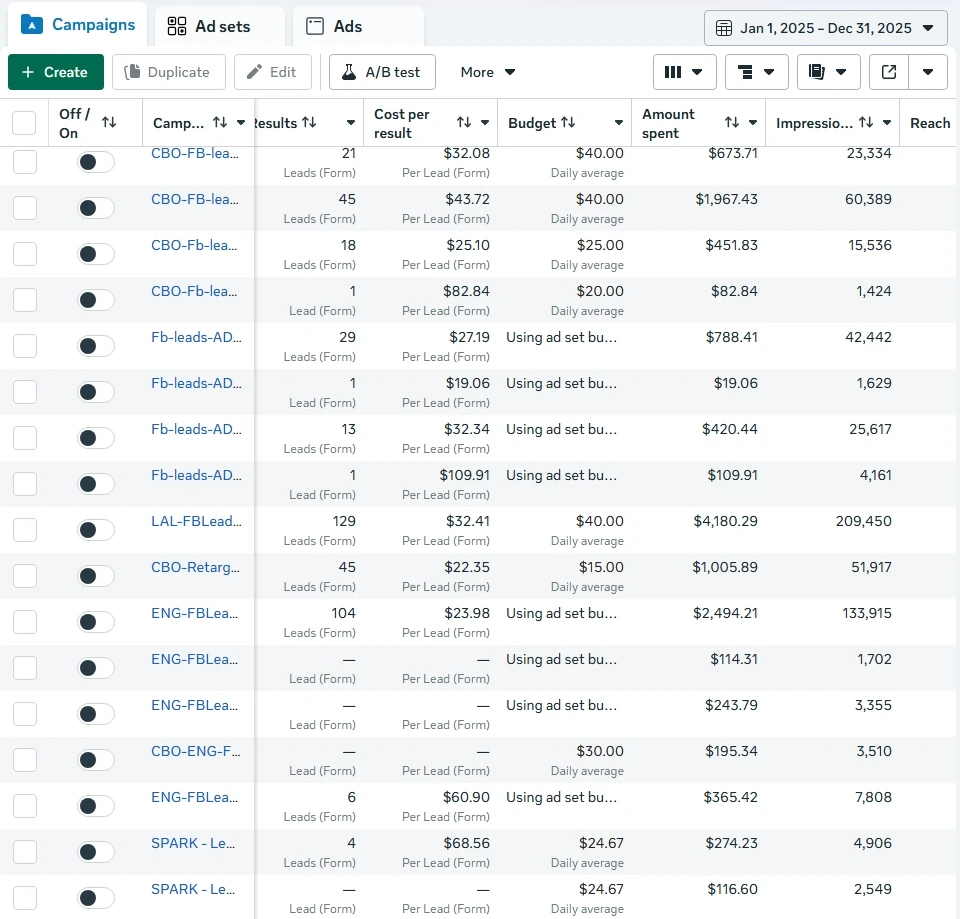This screenshot has width=960, height=919.
Task: Start an A/B test
Action: coord(382,72)
